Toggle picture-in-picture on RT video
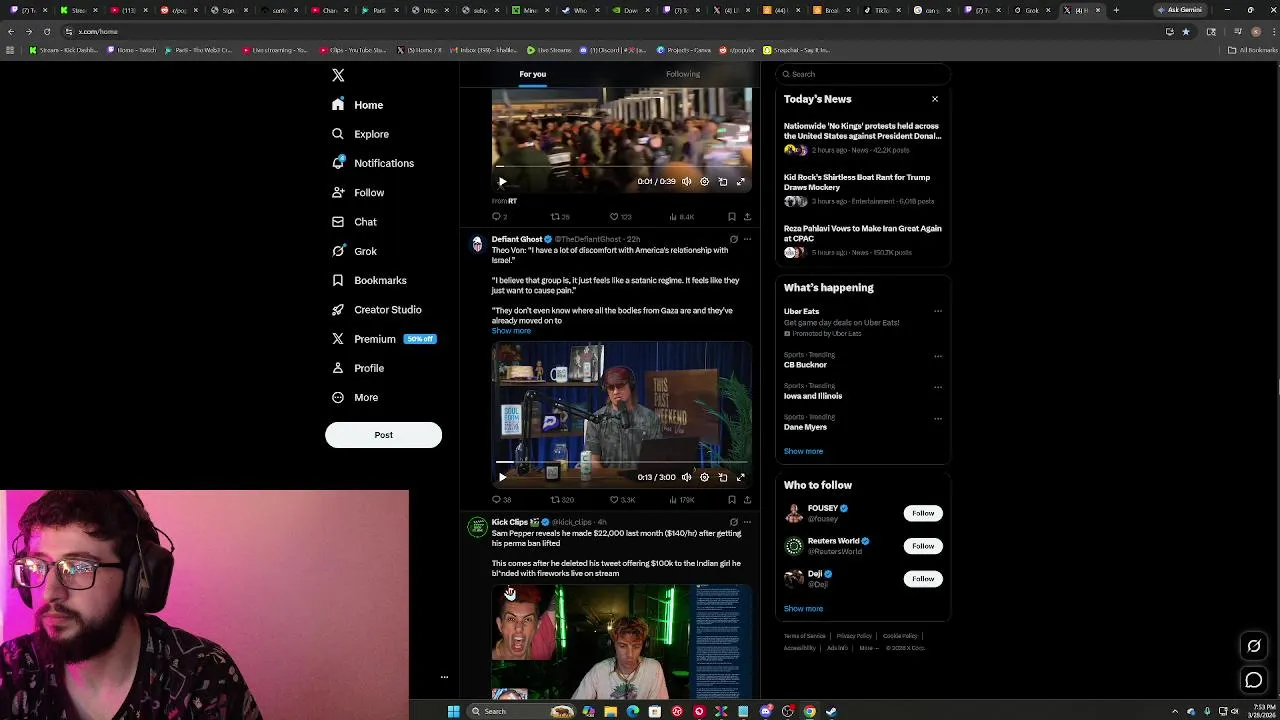Viewport: 1280px width, 720px height. [723, 182]
